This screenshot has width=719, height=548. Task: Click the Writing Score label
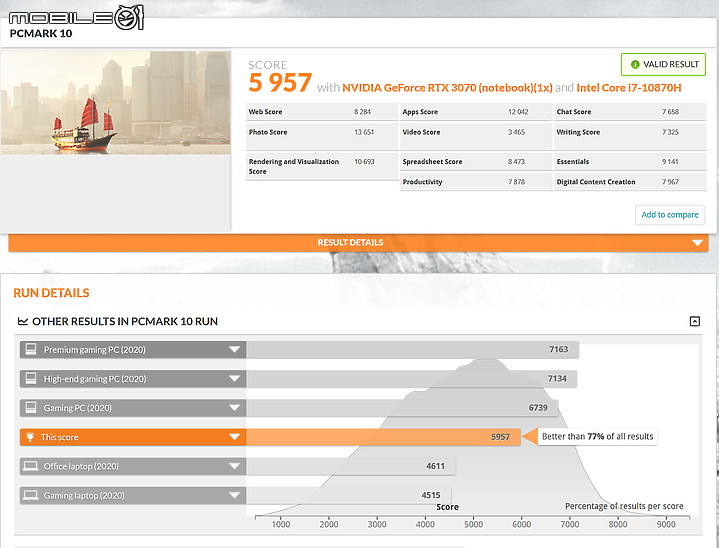(x=578, y=132)
